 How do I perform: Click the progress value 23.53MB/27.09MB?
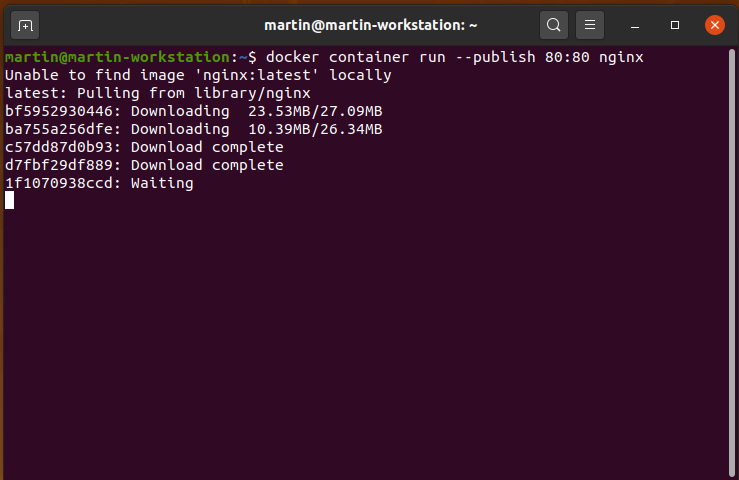[315, 111]
